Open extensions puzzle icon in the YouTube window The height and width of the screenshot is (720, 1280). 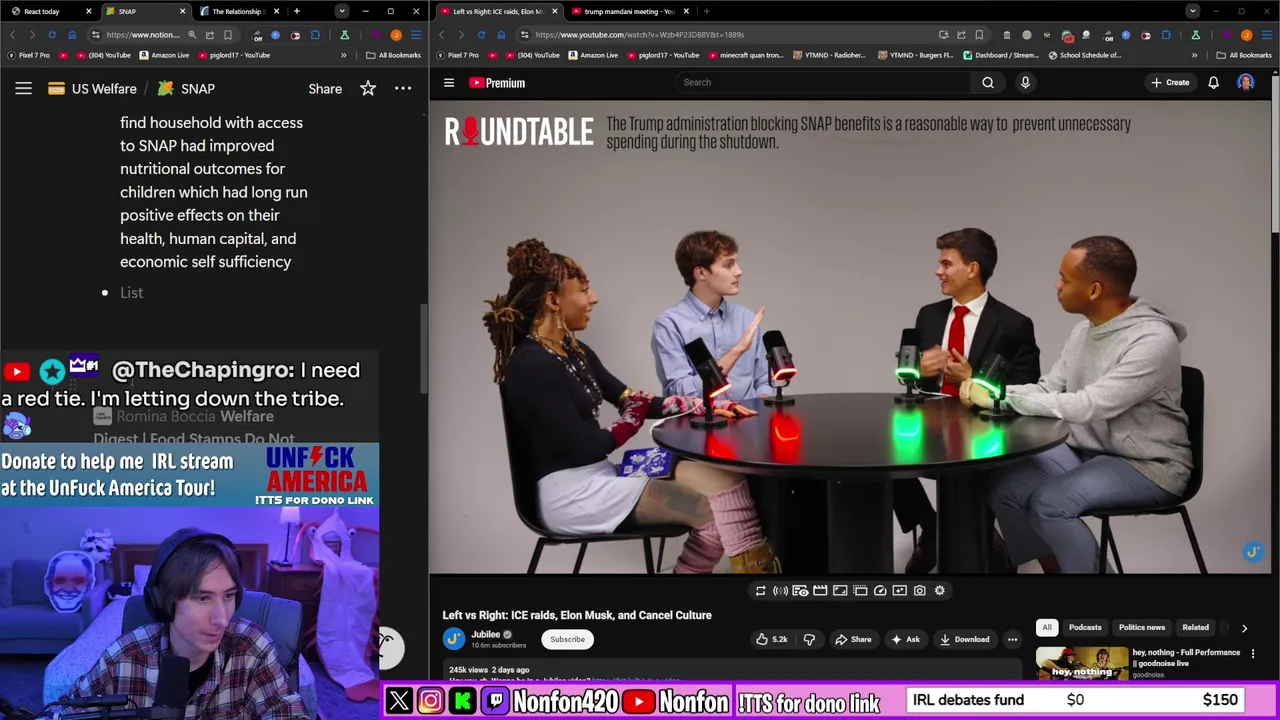pyautogui.click(x=1167, y=35)
